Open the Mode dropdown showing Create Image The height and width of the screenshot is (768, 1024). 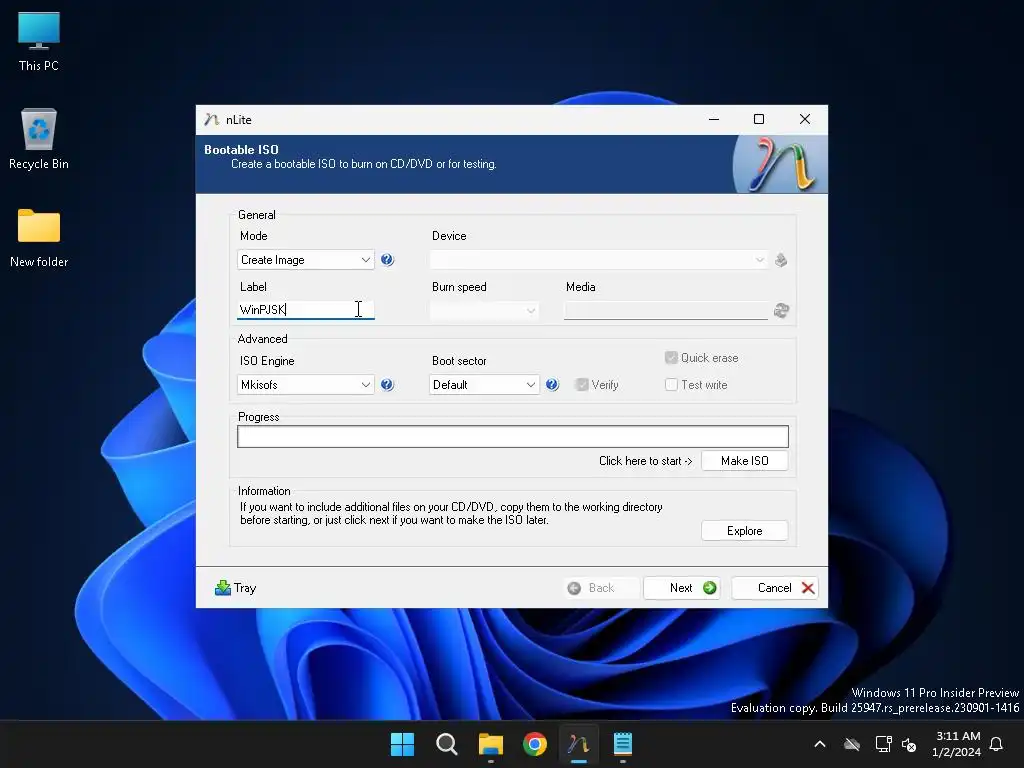(x=306, y=260)
